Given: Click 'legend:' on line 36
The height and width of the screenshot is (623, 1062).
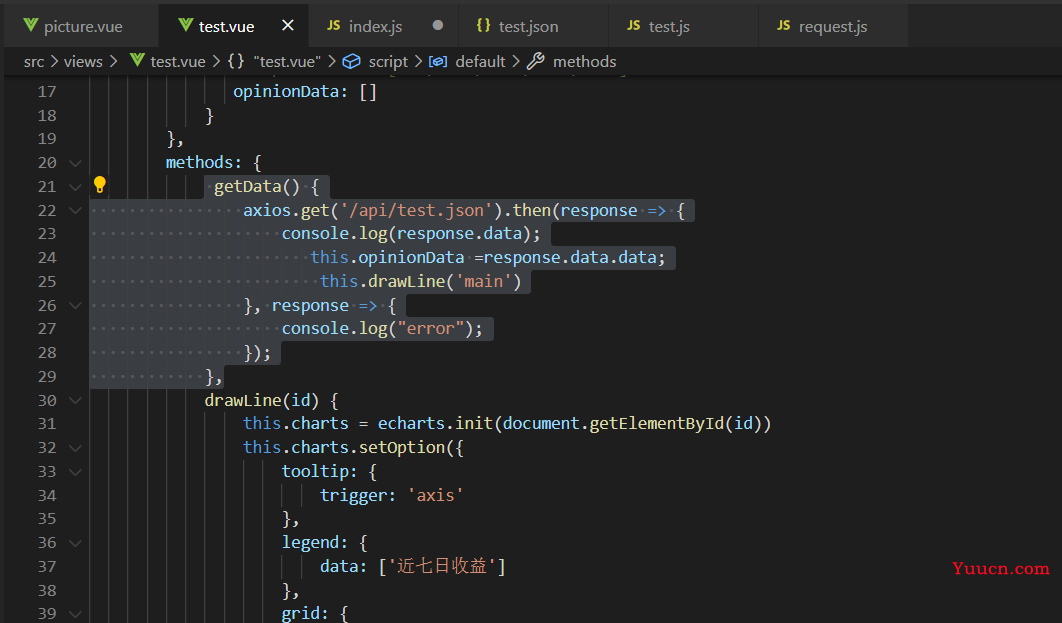Looking at the screenshot, I should (315, 542).
